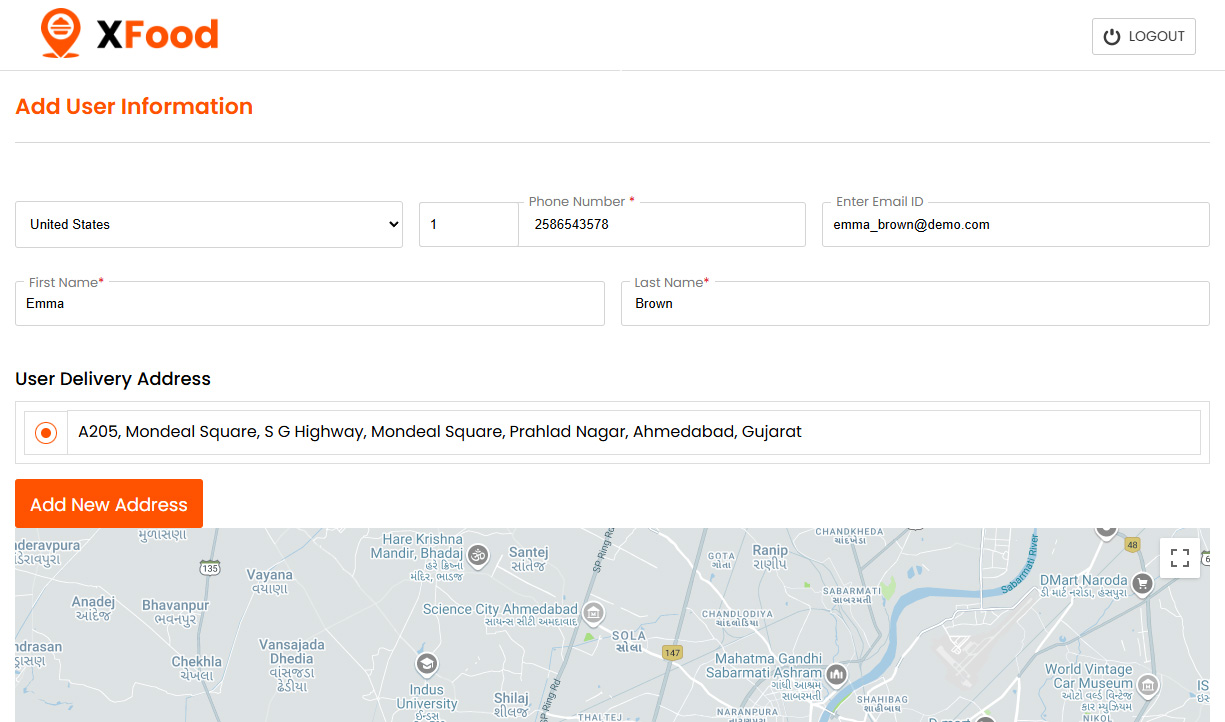Click the Route 147 highway shield on map
This screenshot has width=1225, height=722.
[x=672, y=653]
